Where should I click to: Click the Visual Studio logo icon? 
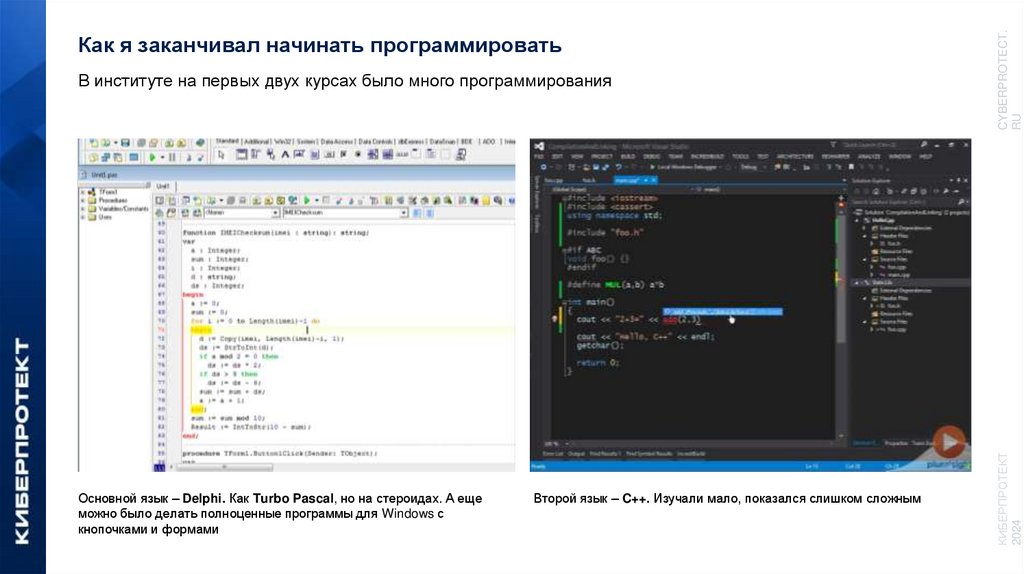coord(539,147)
